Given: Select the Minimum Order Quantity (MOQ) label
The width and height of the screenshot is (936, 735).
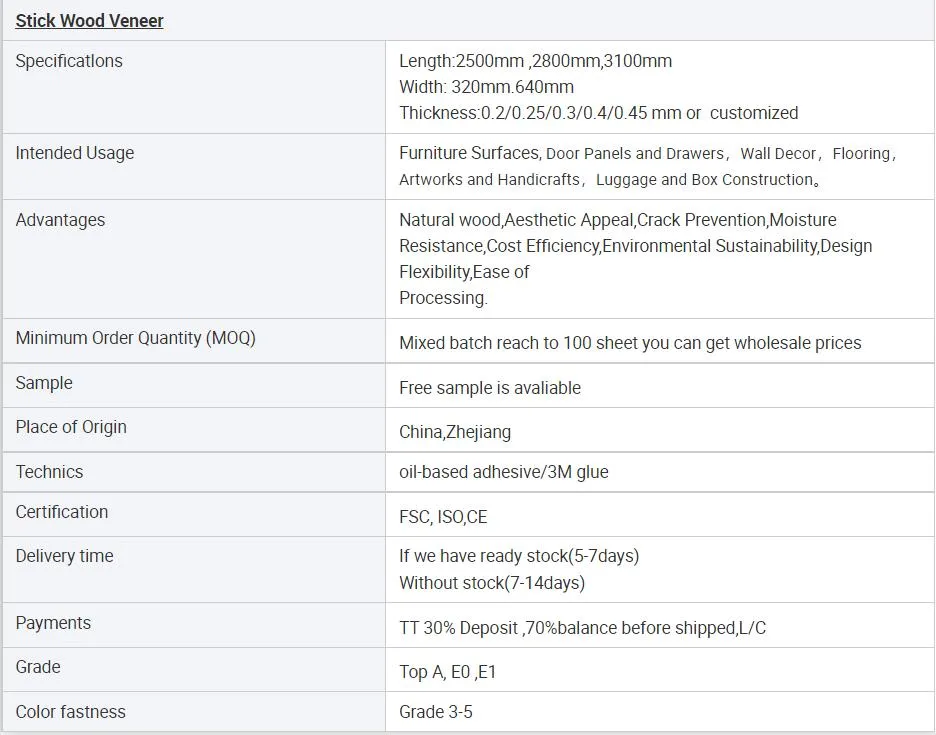Looking at the screenshot, I should tap(136, 338).
